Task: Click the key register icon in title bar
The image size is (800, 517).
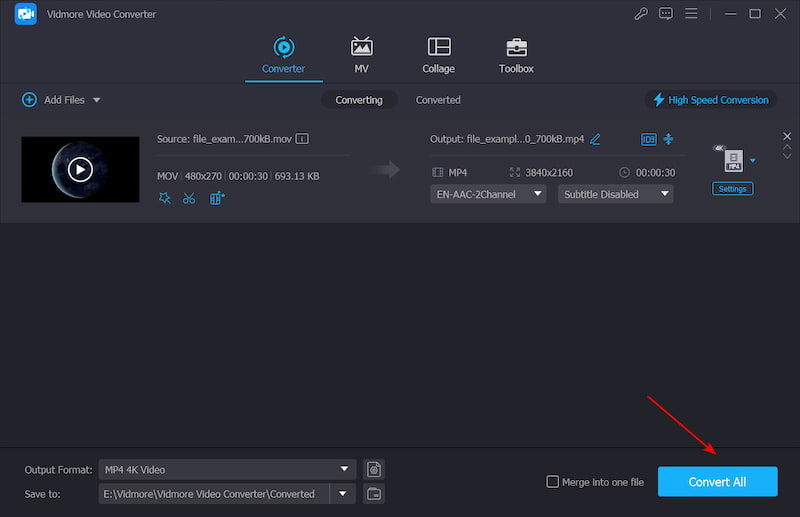Action: coord(640,14)
